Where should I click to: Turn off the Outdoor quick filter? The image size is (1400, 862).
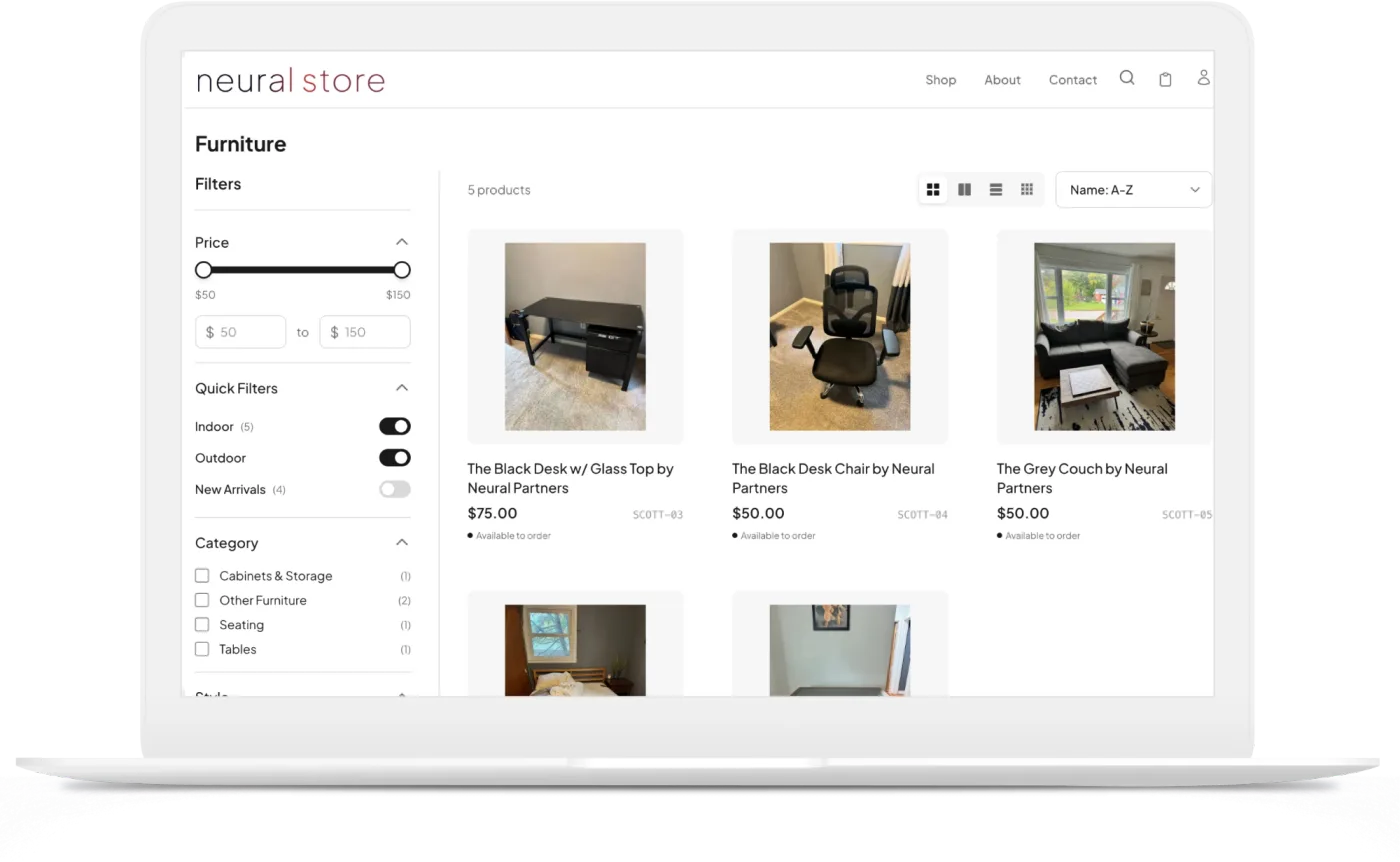point(395,458)
